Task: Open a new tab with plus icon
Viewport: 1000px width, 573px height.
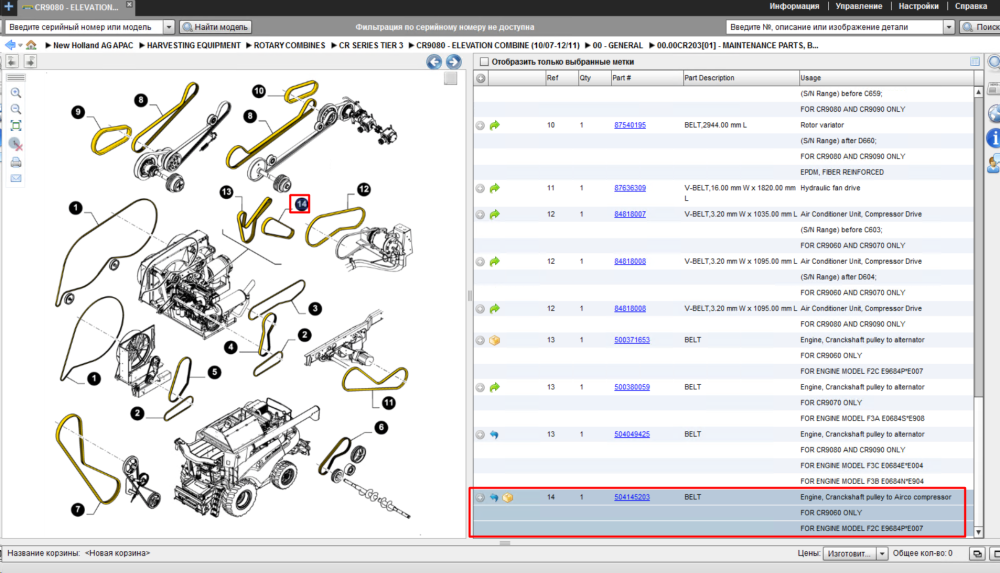Action: click(x=8, y=6)
